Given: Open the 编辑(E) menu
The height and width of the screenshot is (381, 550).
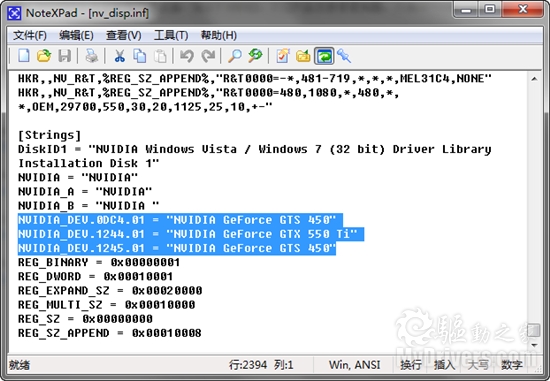Looking at the screenshot, I should pyautogui.click(x=76, y=35).
